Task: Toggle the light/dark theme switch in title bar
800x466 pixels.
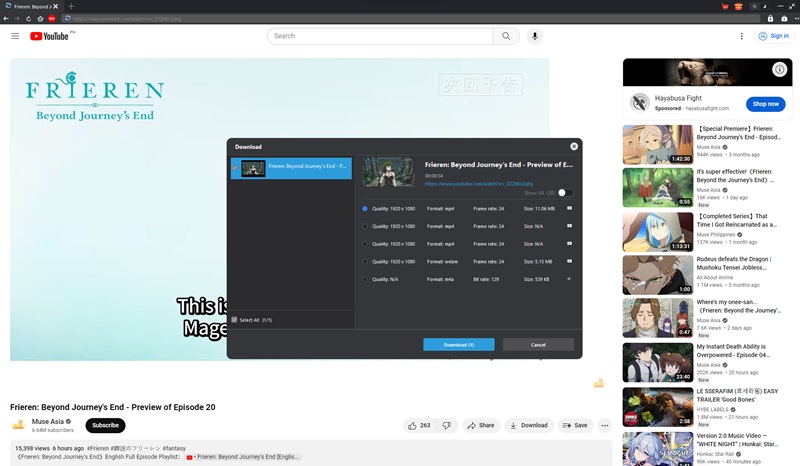Action: [x=759, y=6]
